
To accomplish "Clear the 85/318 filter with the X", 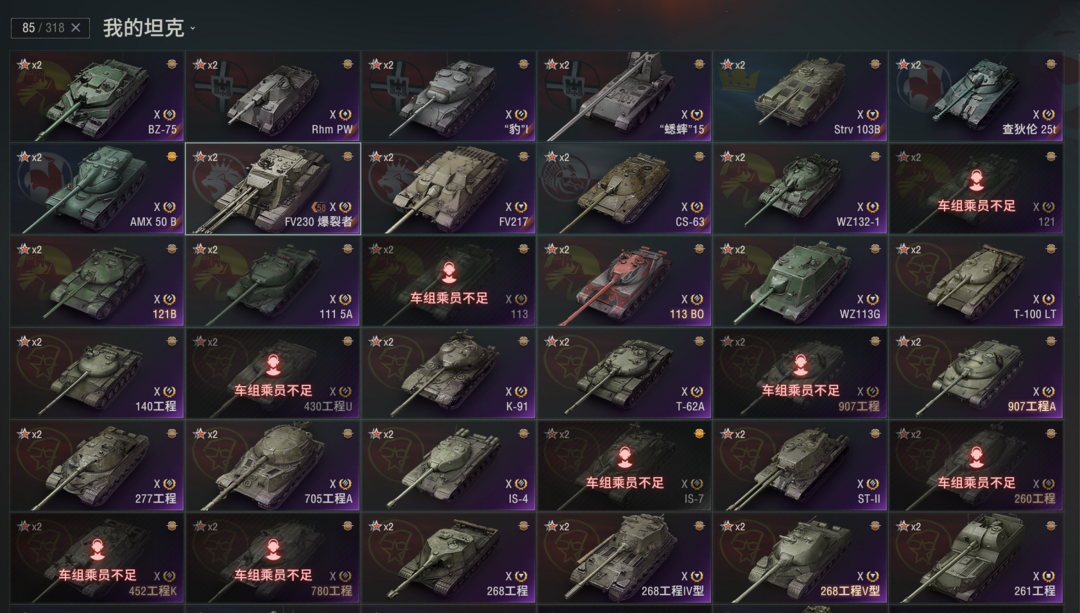I will coord(76,28).
